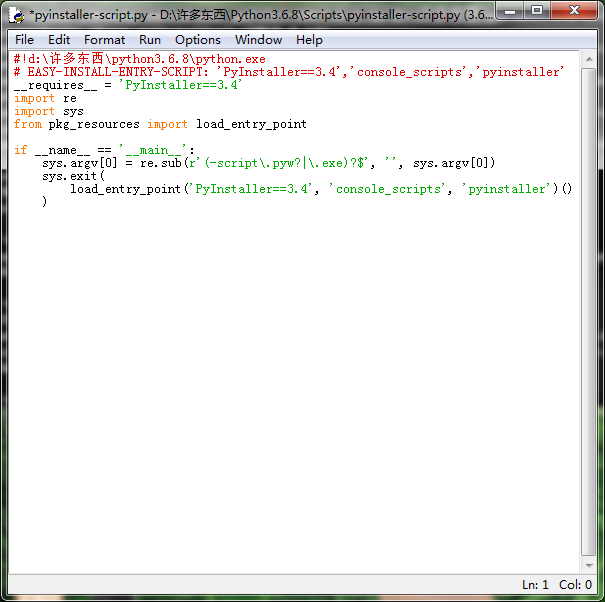Open the Edit menu
605x602 pixels.
coord(59,40)
